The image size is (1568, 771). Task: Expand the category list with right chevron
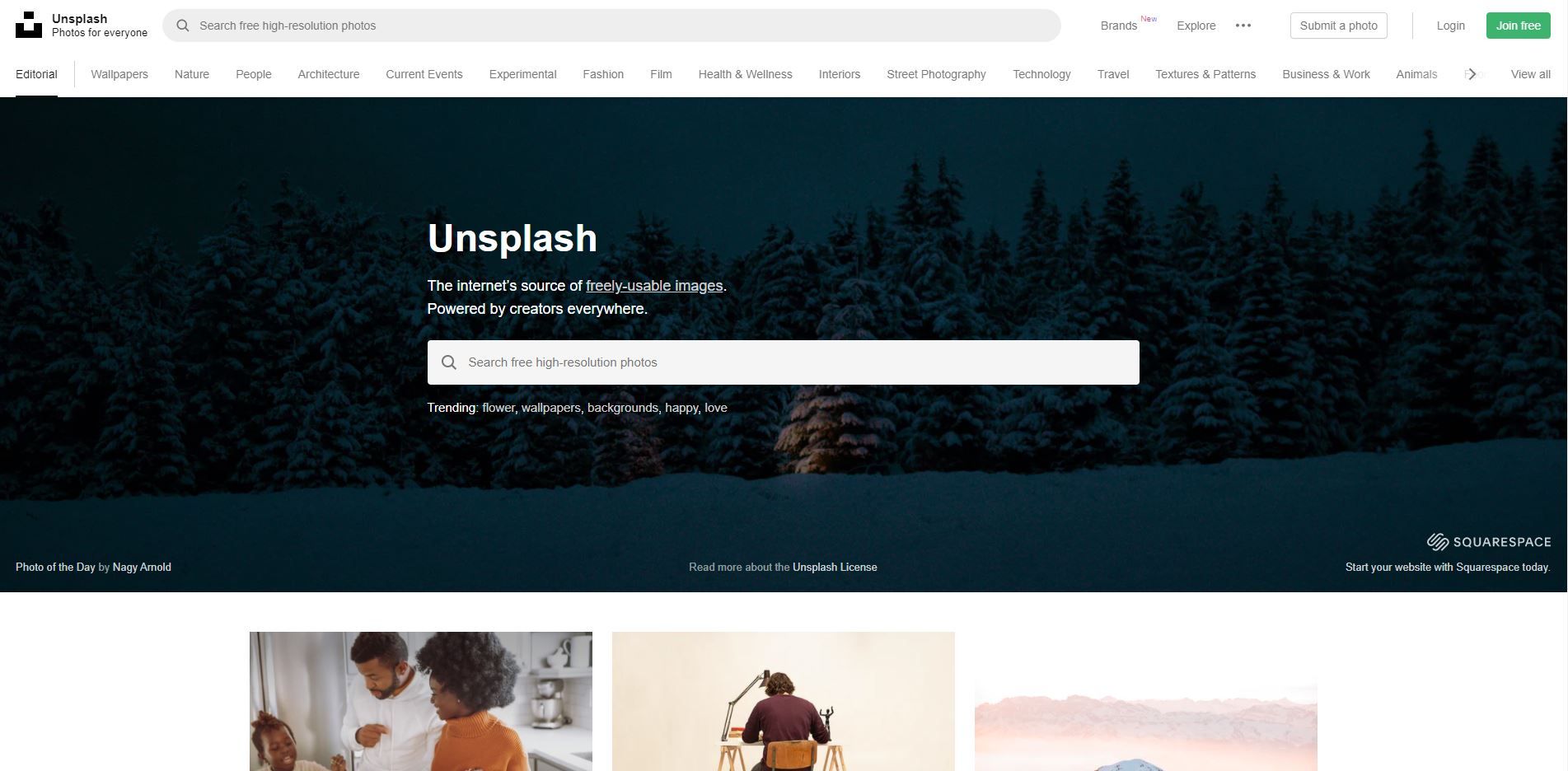point(1472,74)
